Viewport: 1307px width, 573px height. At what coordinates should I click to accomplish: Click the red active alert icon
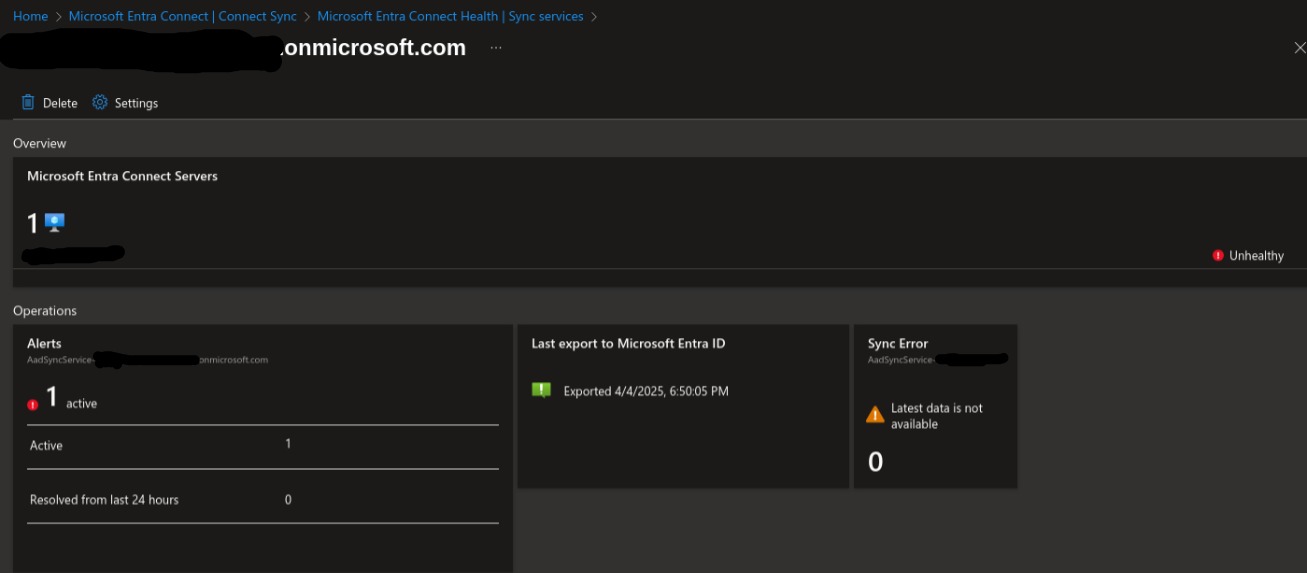[33, 404]
